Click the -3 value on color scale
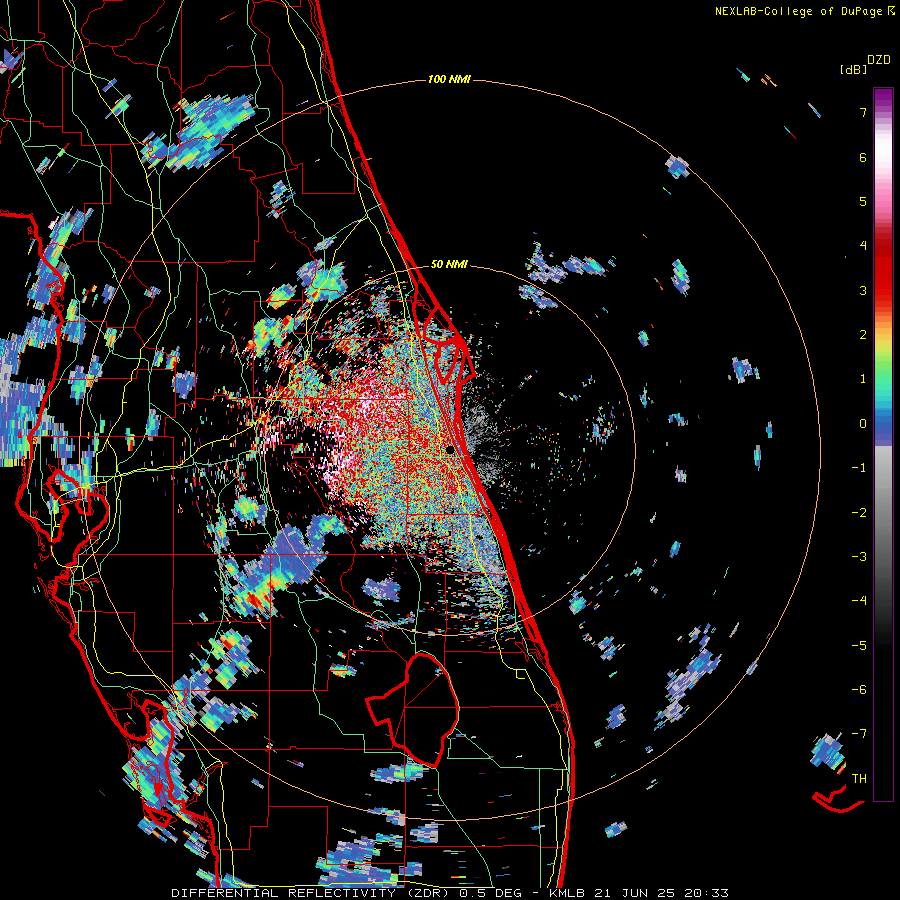 click(859, 557)
